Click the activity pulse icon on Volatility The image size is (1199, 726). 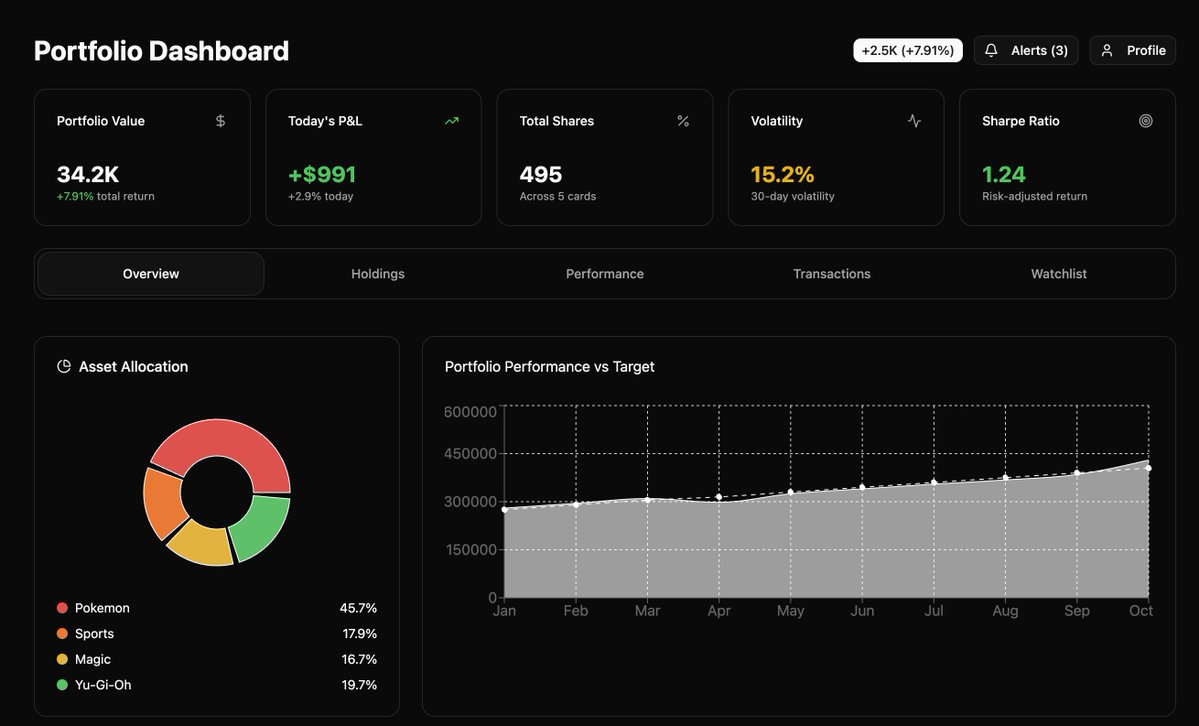pyautogui.click(x=915, y=121)
